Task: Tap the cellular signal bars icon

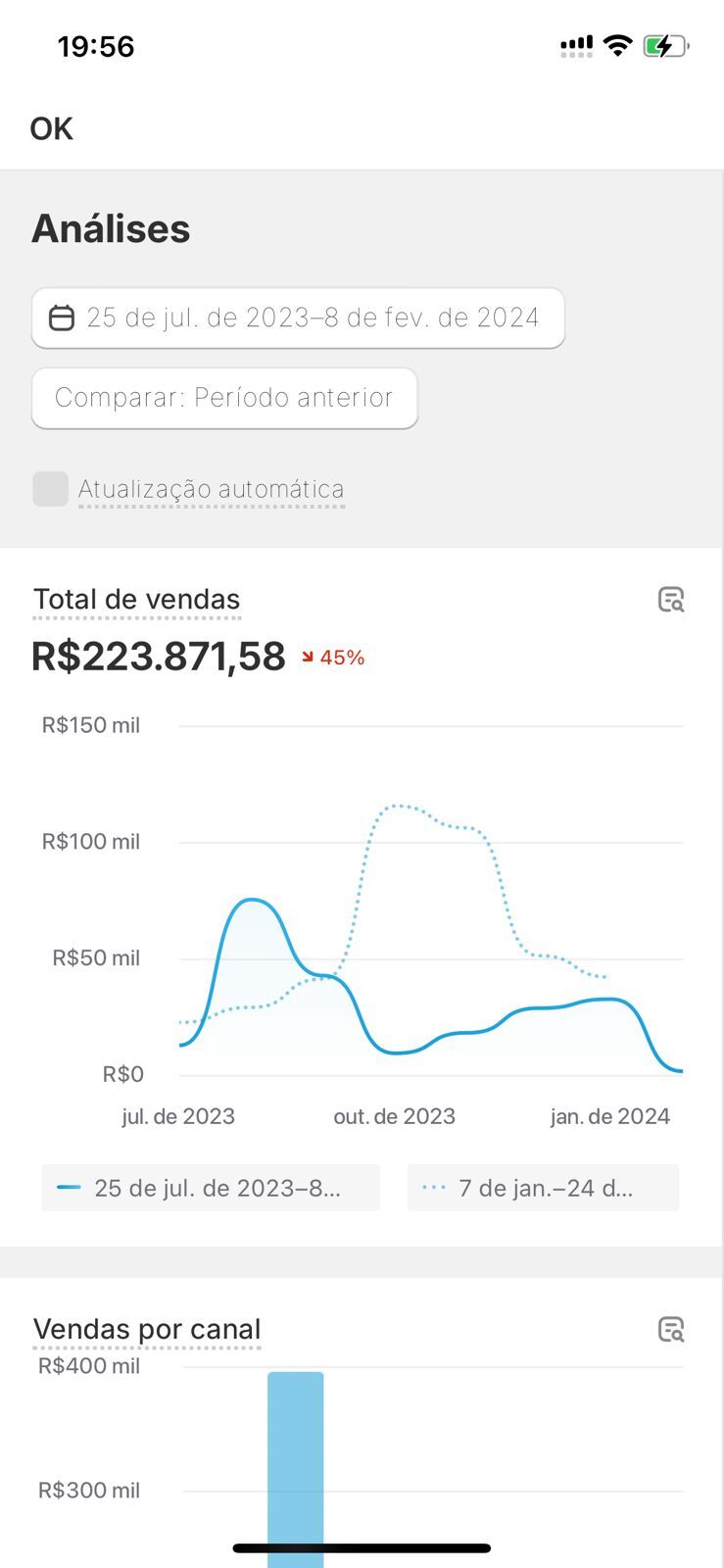Action: [x=576, y=46]
